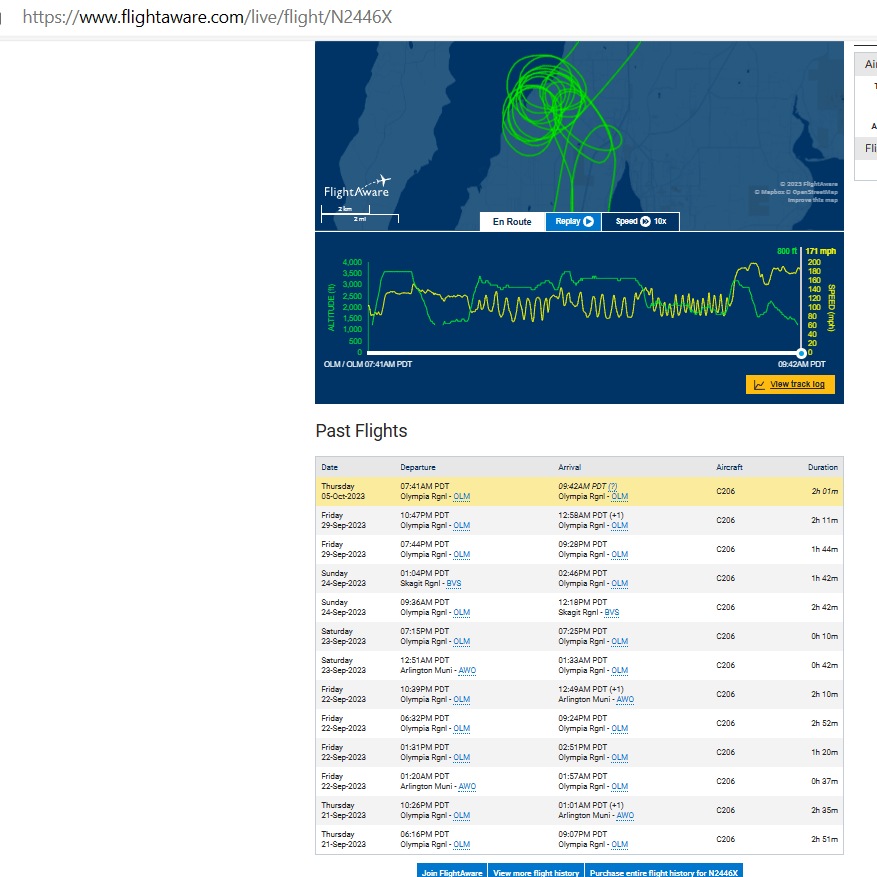Select the 0h 10m flight on 23-Sep-2023

(579, 636)
